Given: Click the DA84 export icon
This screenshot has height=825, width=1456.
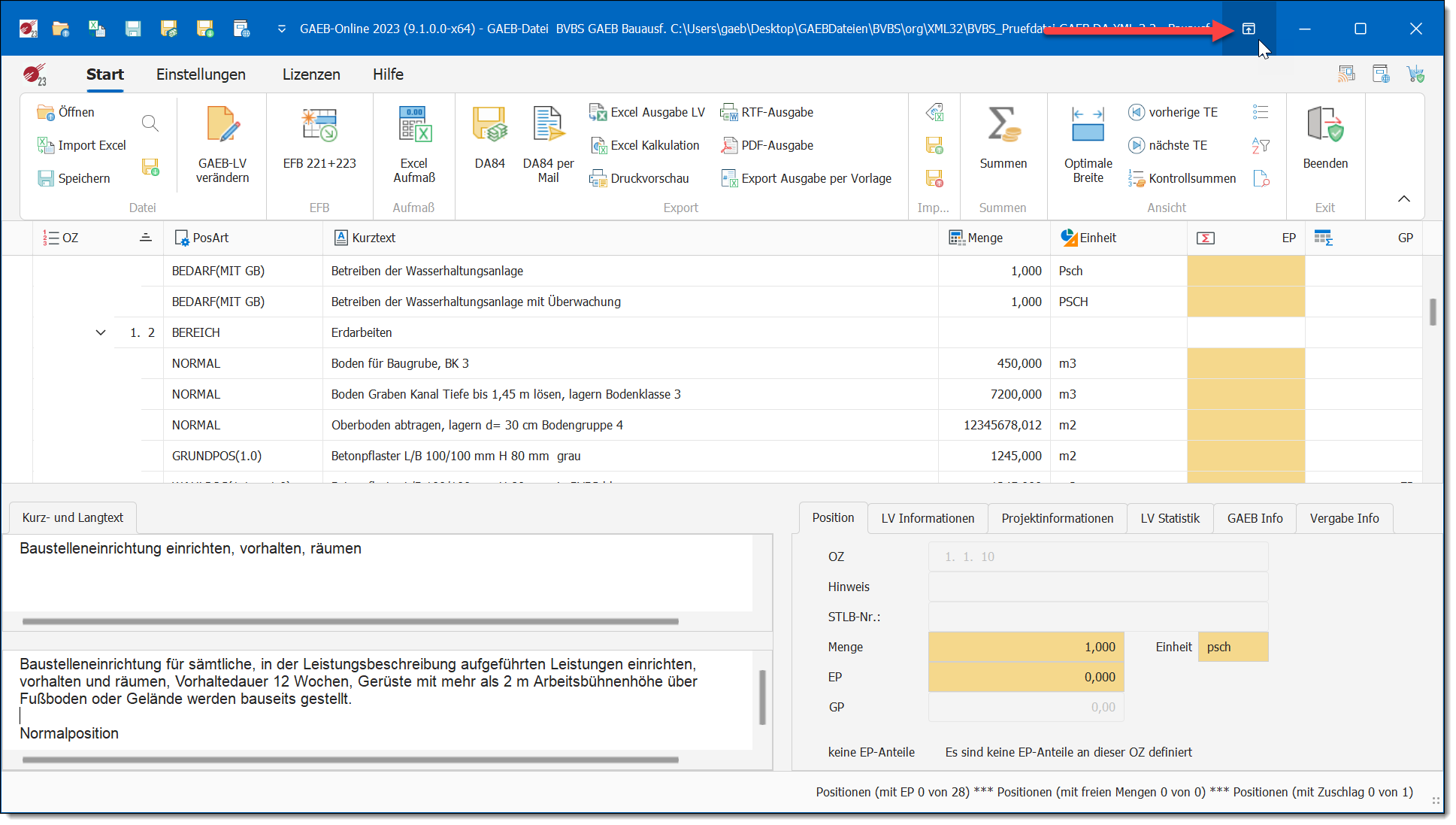Looking at the screenshot, I should pos(490,126).
